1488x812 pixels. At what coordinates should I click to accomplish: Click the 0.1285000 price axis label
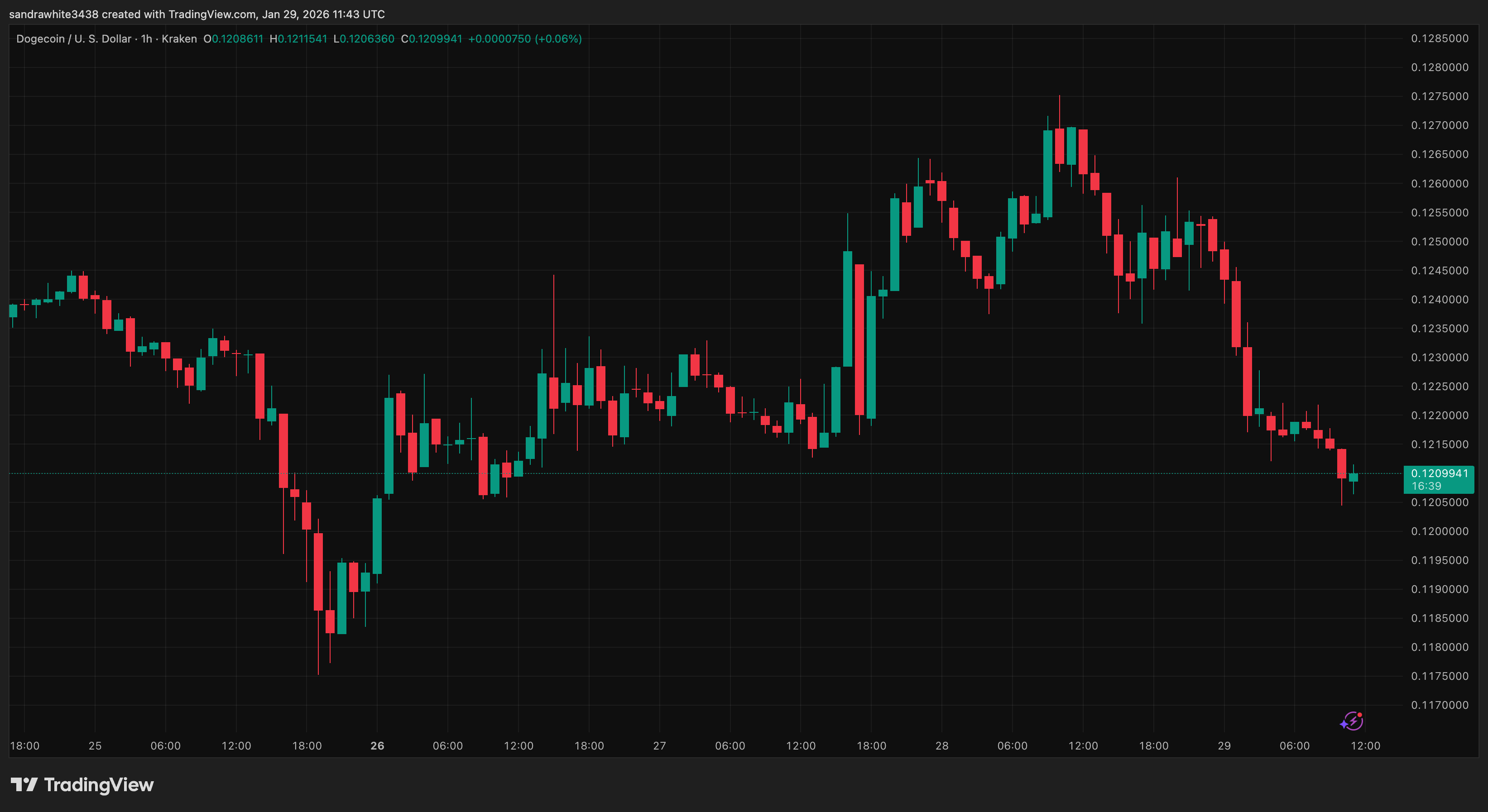[1440, 38]
